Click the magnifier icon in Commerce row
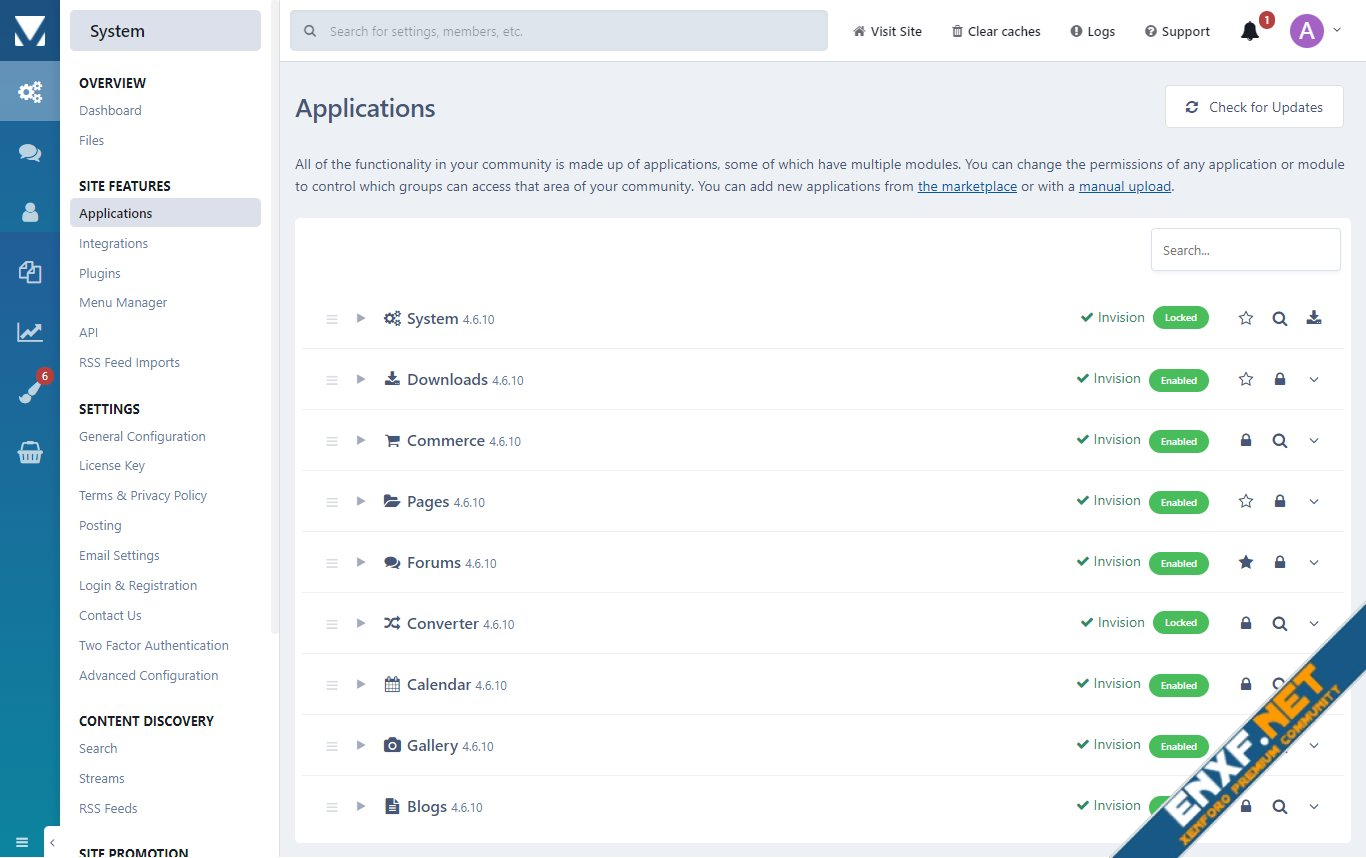The height and width of the screenshot is (858, 1366). (1280, 440)
